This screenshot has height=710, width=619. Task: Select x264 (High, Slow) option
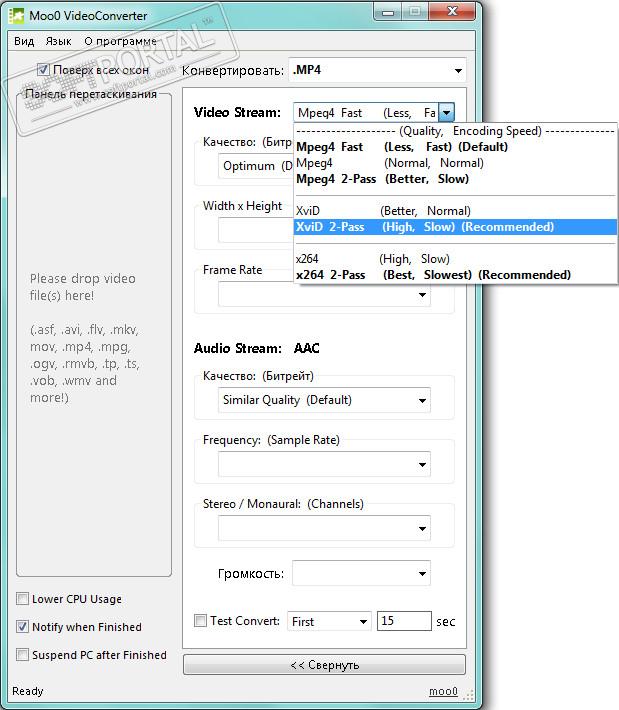(x=456, y=259)
